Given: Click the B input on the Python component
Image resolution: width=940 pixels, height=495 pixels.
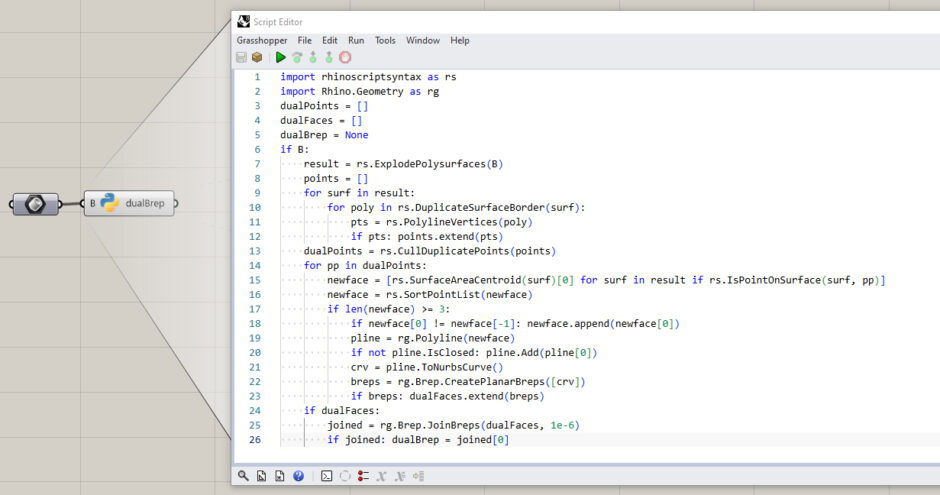Looking at the screenshot, I should click(x=92, y=204).
